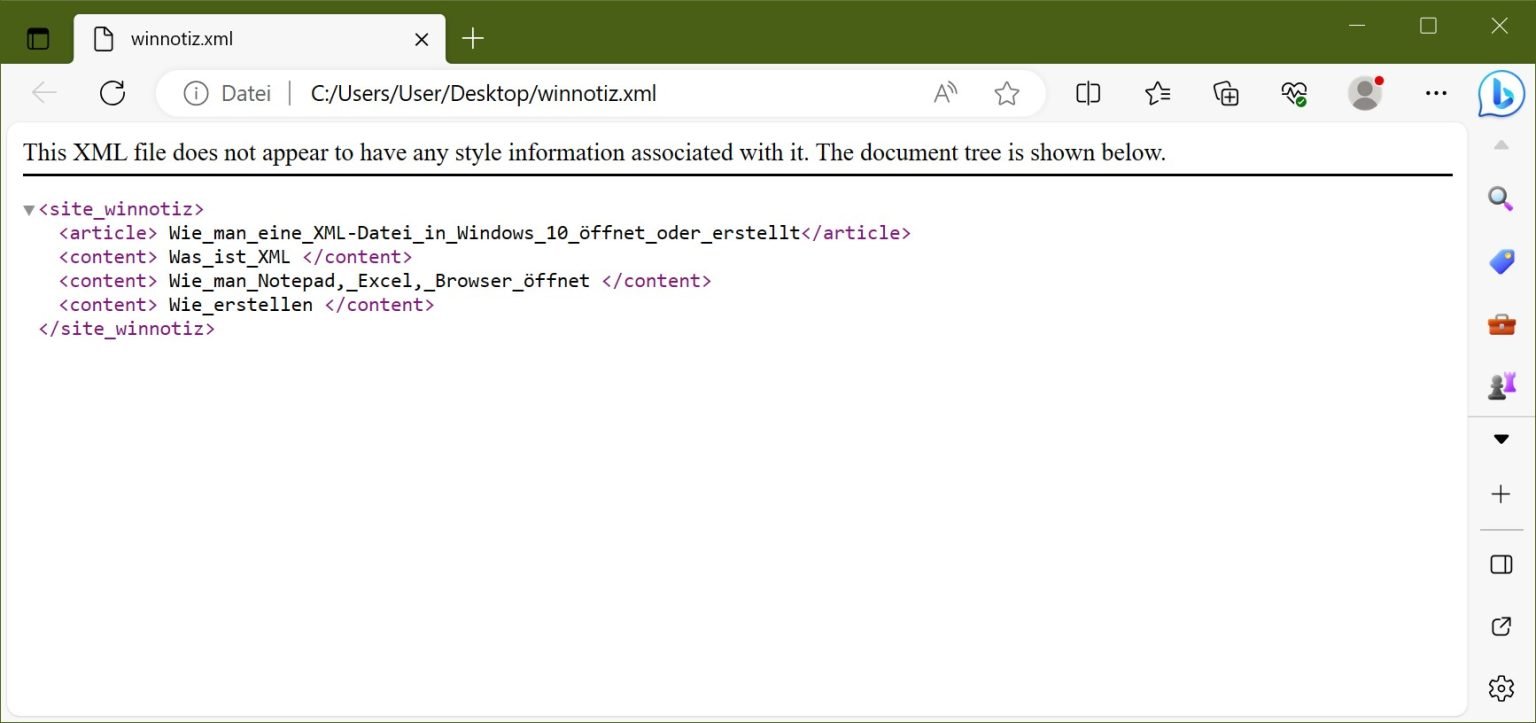Image resolution: width=1536 pixels, height=723 pixels.
Task: Open Bing Chat in the sidebar
Action: pyautogui.click(x=1500, y=93)
